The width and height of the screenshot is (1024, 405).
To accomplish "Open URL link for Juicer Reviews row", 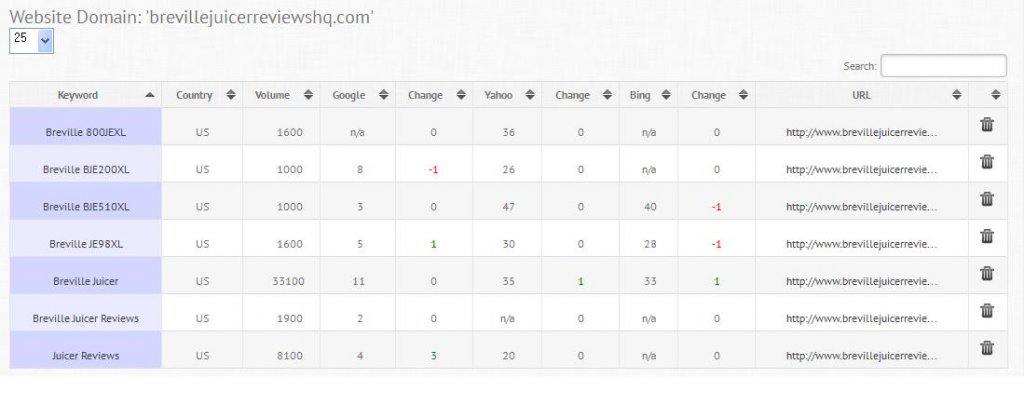I will pyautogui.click(x=862, y=356).
